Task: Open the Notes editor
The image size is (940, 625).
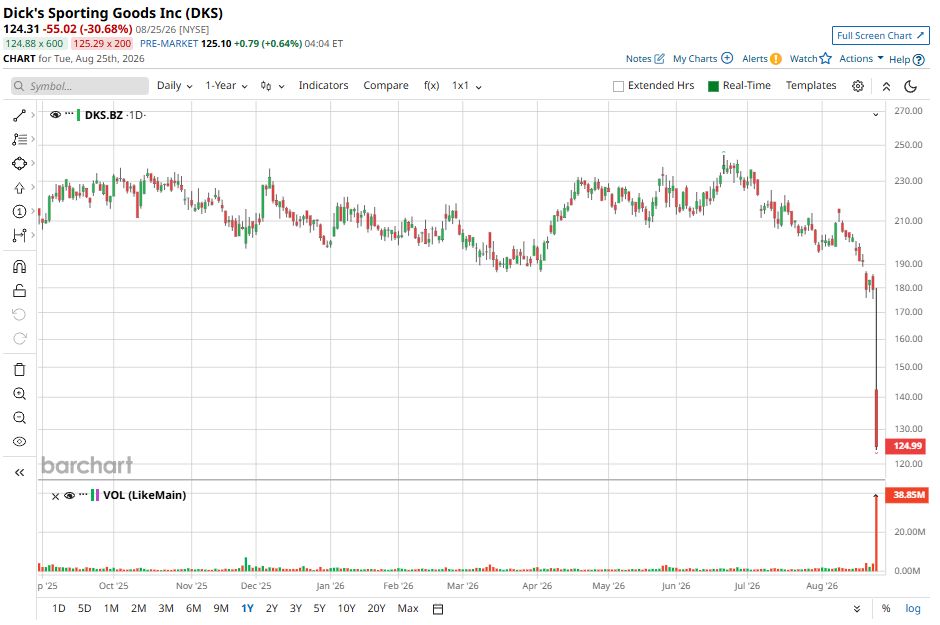Action: pyautogui.click(x=645, y=58)
